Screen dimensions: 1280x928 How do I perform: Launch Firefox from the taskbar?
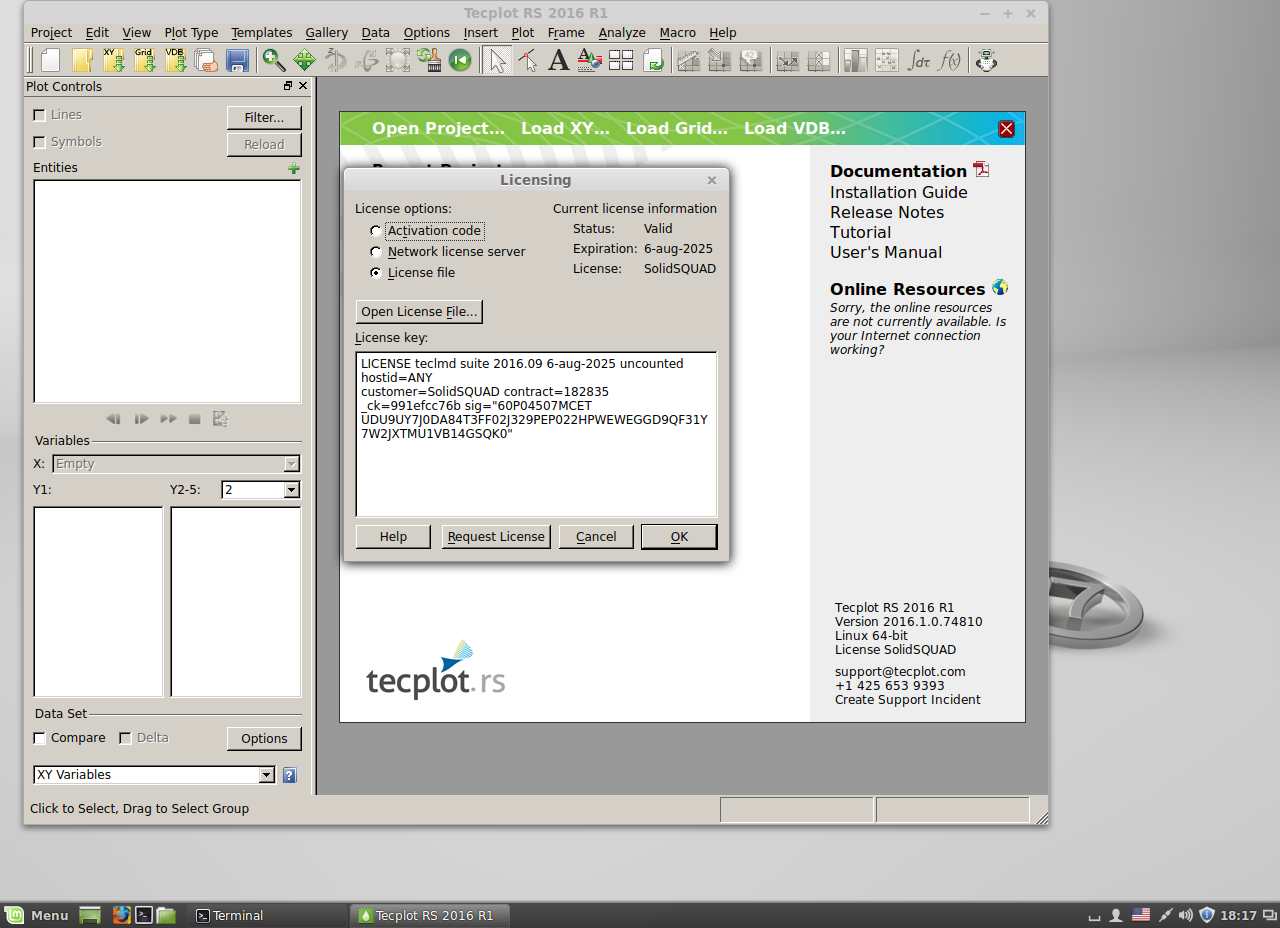point(122,915)
